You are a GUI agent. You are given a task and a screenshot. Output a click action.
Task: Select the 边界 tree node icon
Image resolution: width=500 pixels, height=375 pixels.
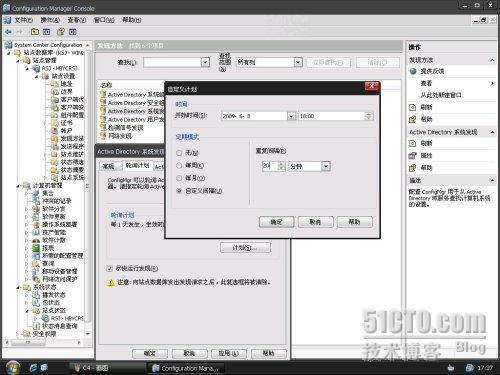tap(55, 92)
